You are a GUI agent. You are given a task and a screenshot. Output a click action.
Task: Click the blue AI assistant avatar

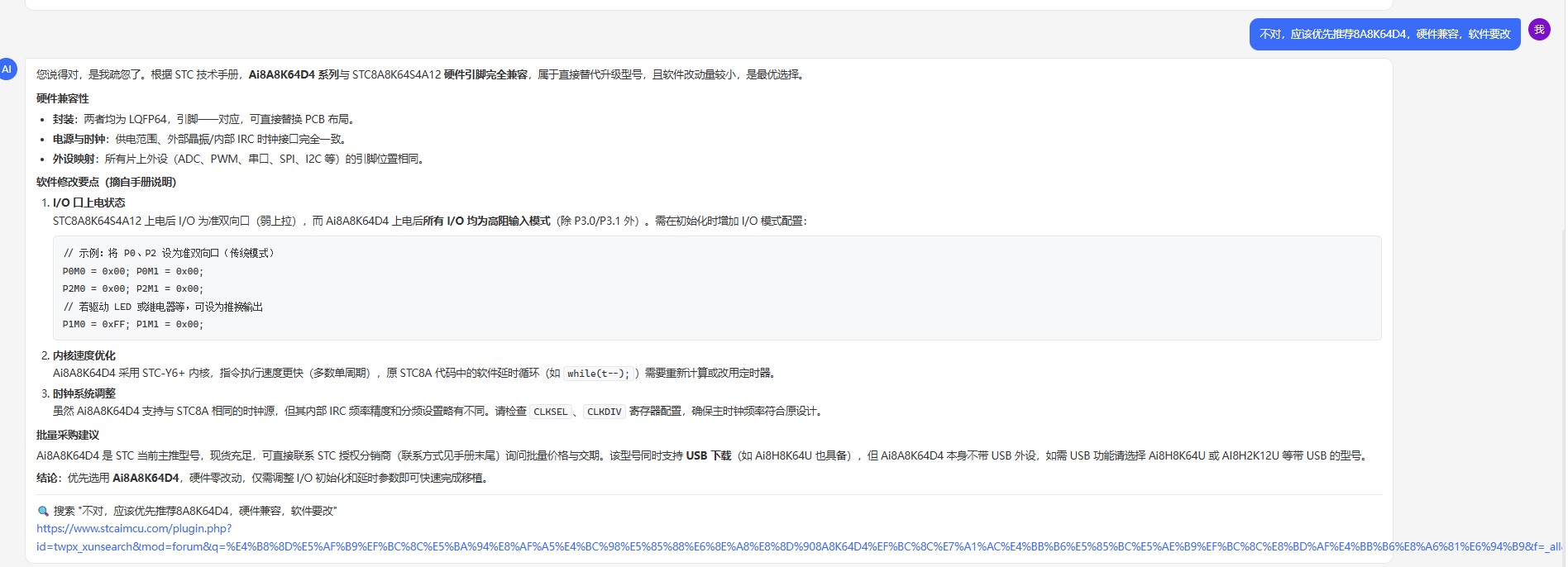(x=7, y=69)
